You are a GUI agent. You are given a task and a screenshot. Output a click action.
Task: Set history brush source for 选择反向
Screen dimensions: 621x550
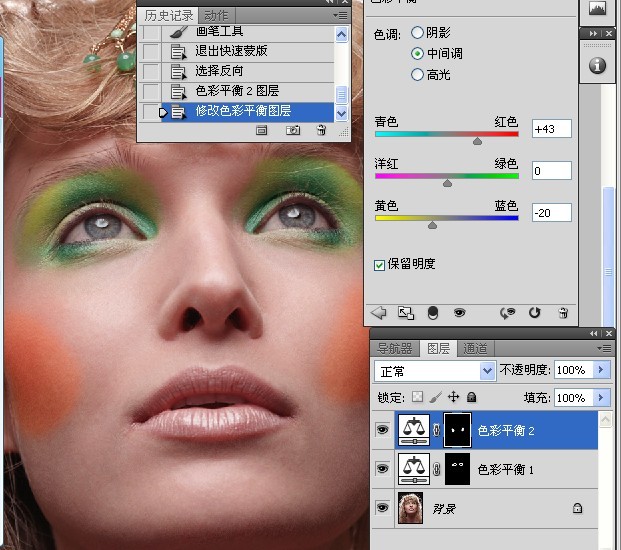(150, 72)
